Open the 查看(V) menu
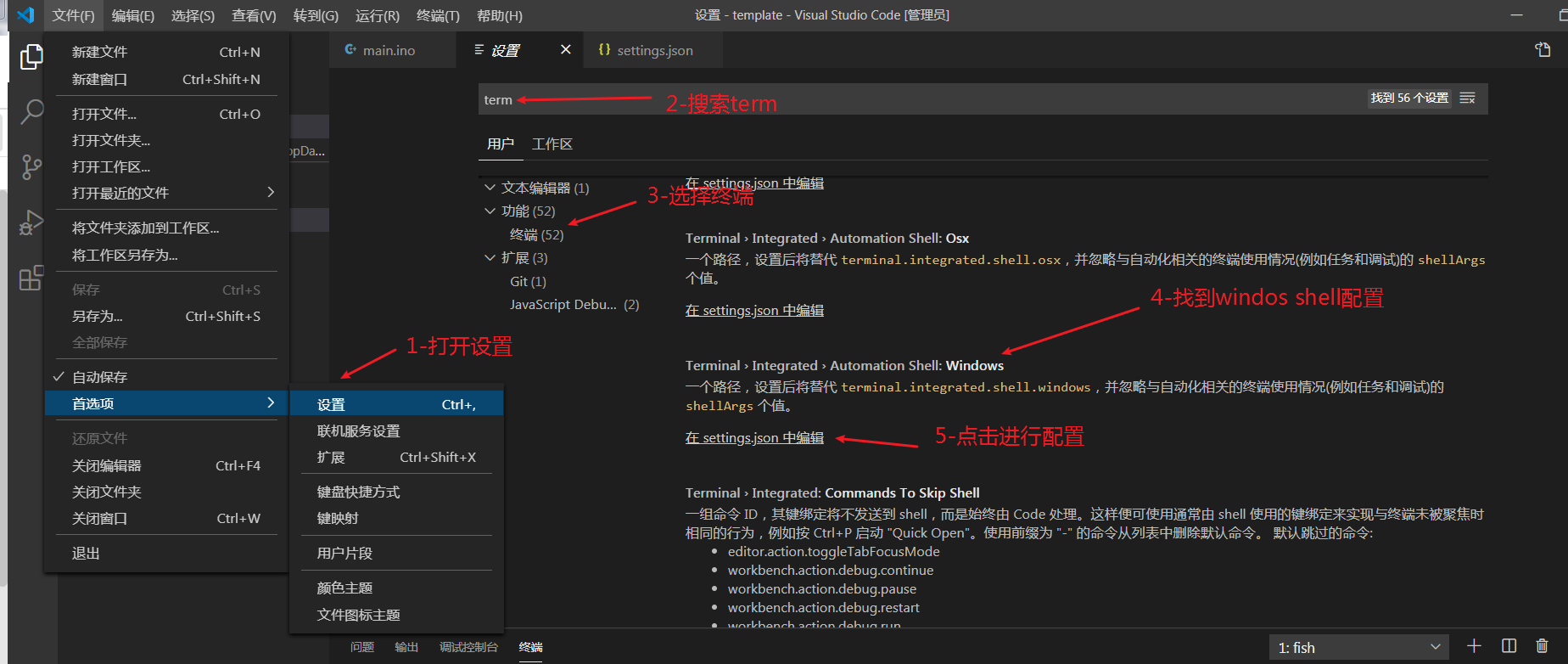The width and height of the screenshot is (1568, 664). pos(254,15)
